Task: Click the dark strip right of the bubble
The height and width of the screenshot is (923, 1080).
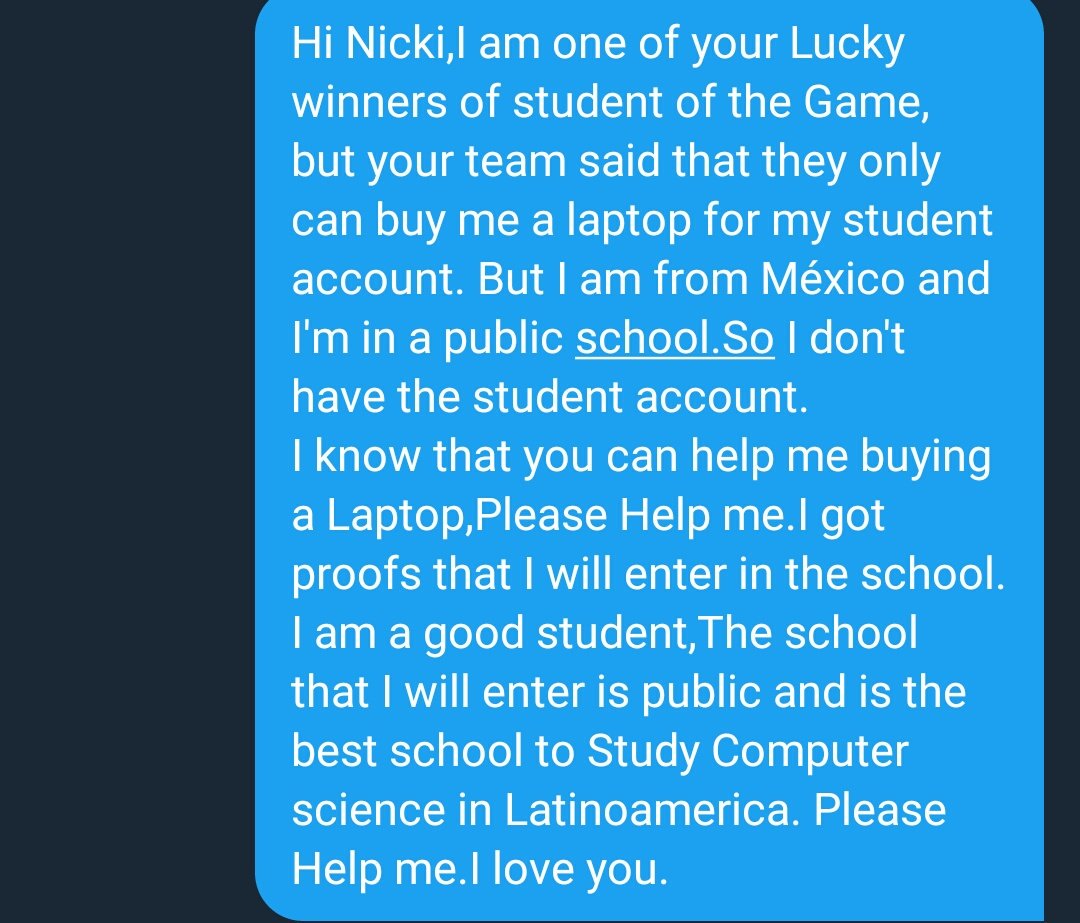Action: click(1062, 462)
